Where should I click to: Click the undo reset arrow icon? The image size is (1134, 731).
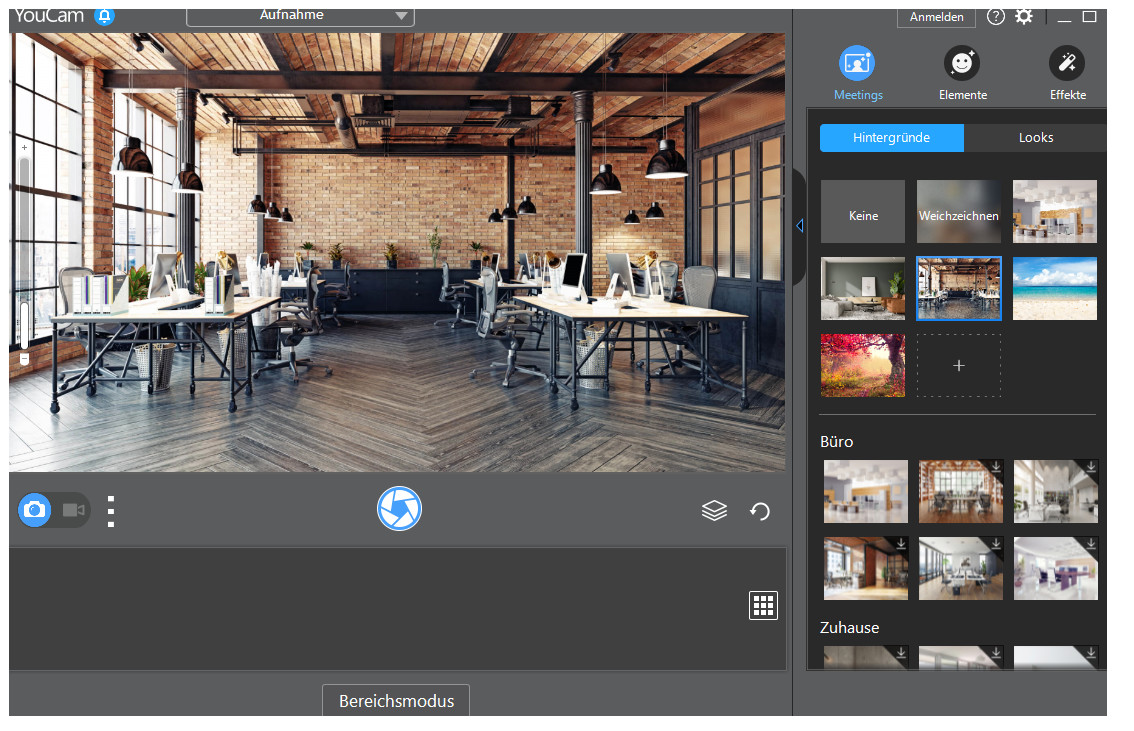(760, 511)
